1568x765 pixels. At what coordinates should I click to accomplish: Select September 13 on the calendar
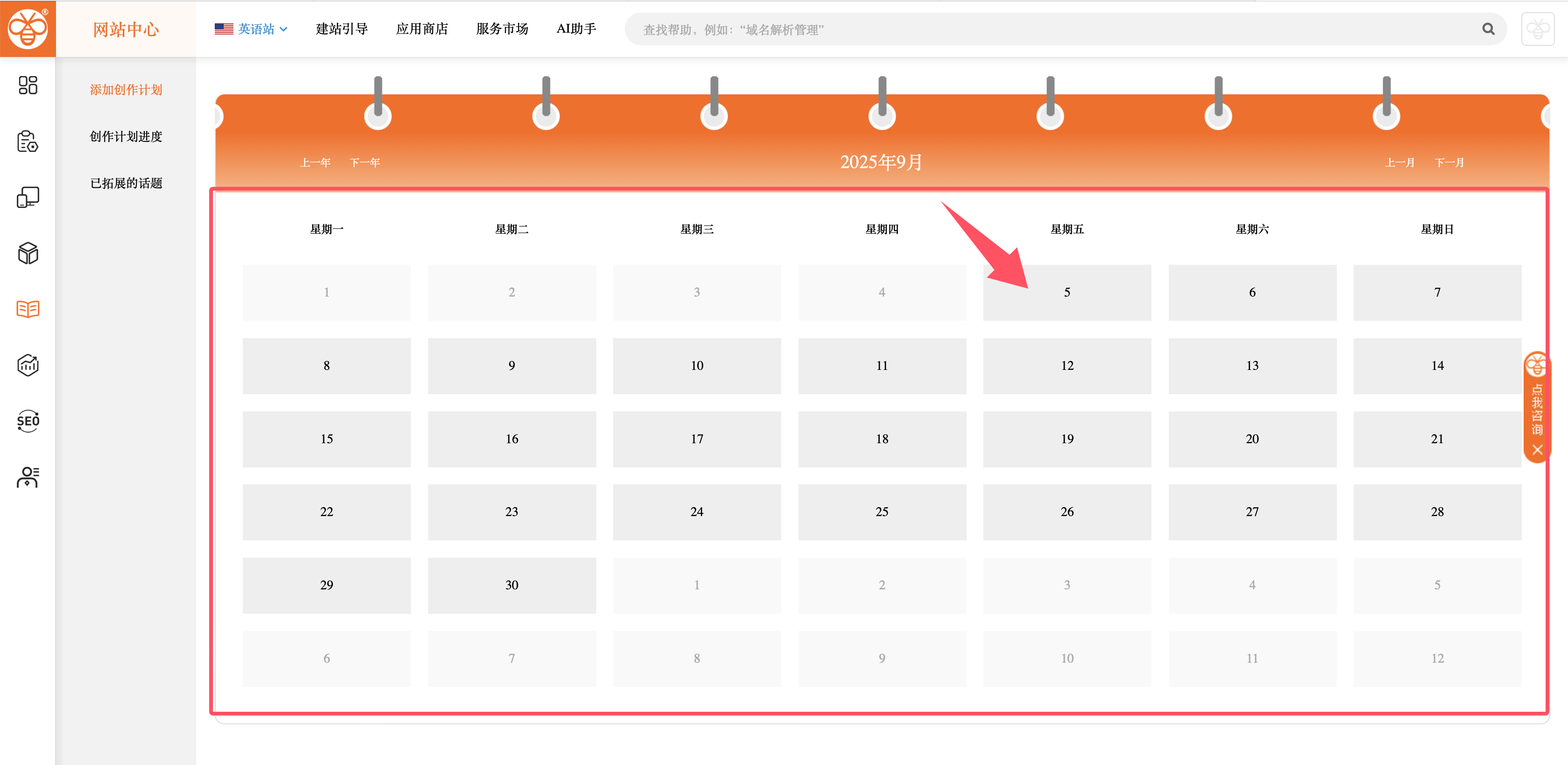1252,366
